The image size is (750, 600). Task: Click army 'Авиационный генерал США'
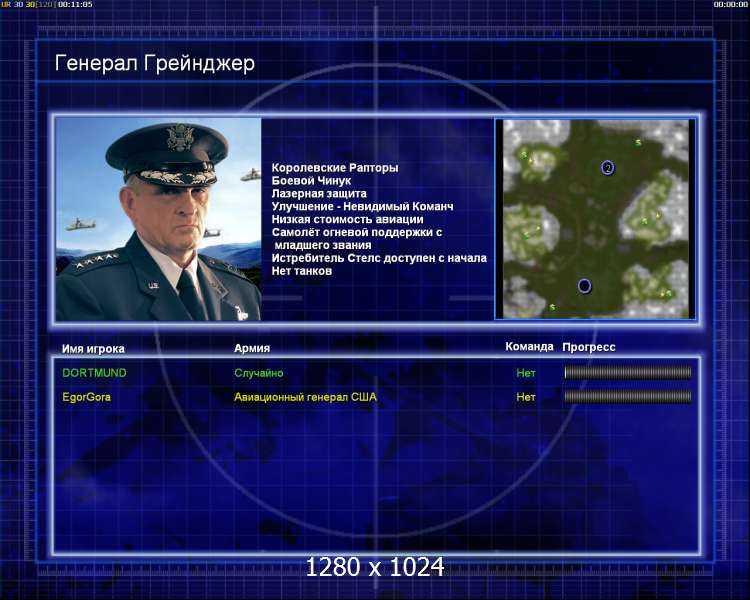point(305,397)
